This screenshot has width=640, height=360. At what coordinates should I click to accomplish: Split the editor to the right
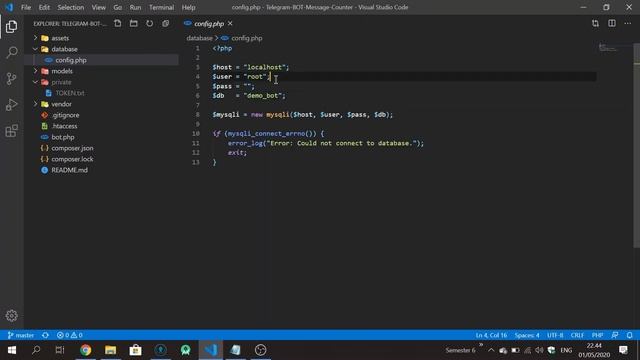[611, 23]
